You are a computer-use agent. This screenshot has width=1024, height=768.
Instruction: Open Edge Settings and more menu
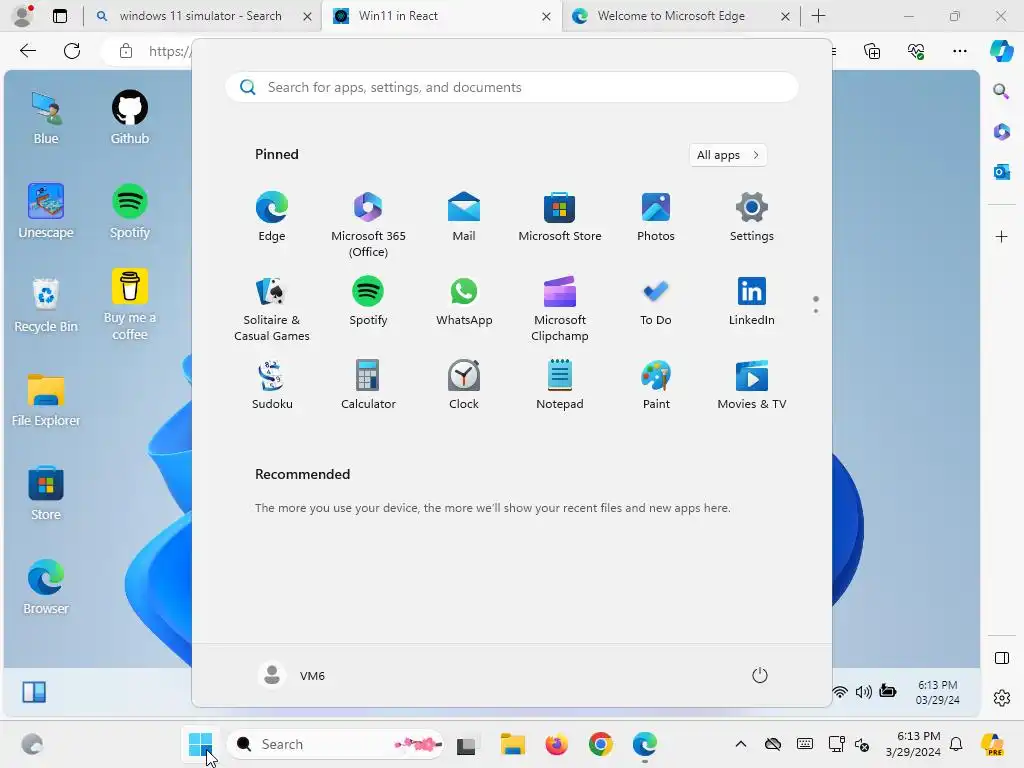coord(959,51)
